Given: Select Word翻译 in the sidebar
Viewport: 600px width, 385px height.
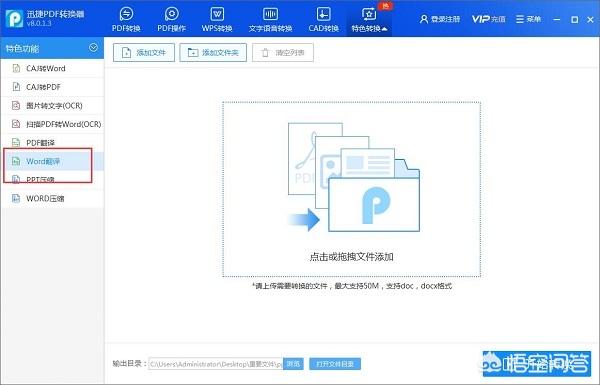Looking at the screenshot, I should [52, 161].
